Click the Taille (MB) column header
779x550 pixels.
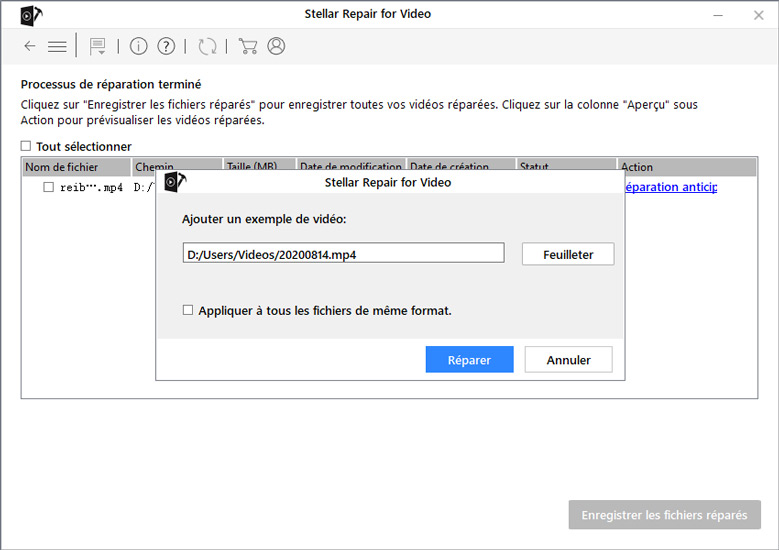[259, 164]
